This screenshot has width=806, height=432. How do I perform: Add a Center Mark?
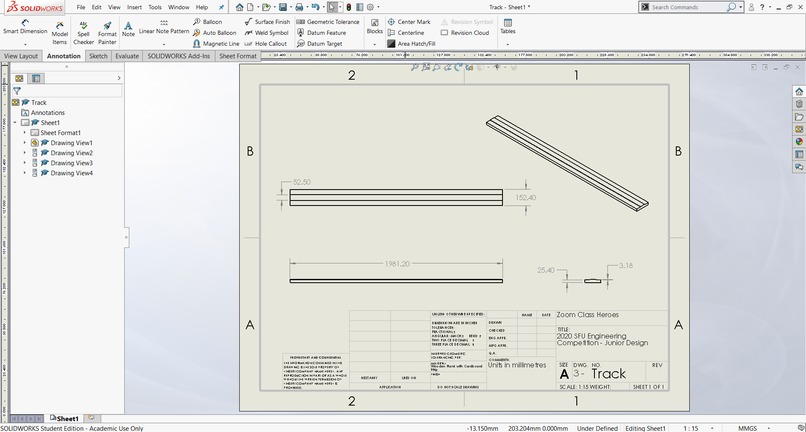[x=409, y=22]
